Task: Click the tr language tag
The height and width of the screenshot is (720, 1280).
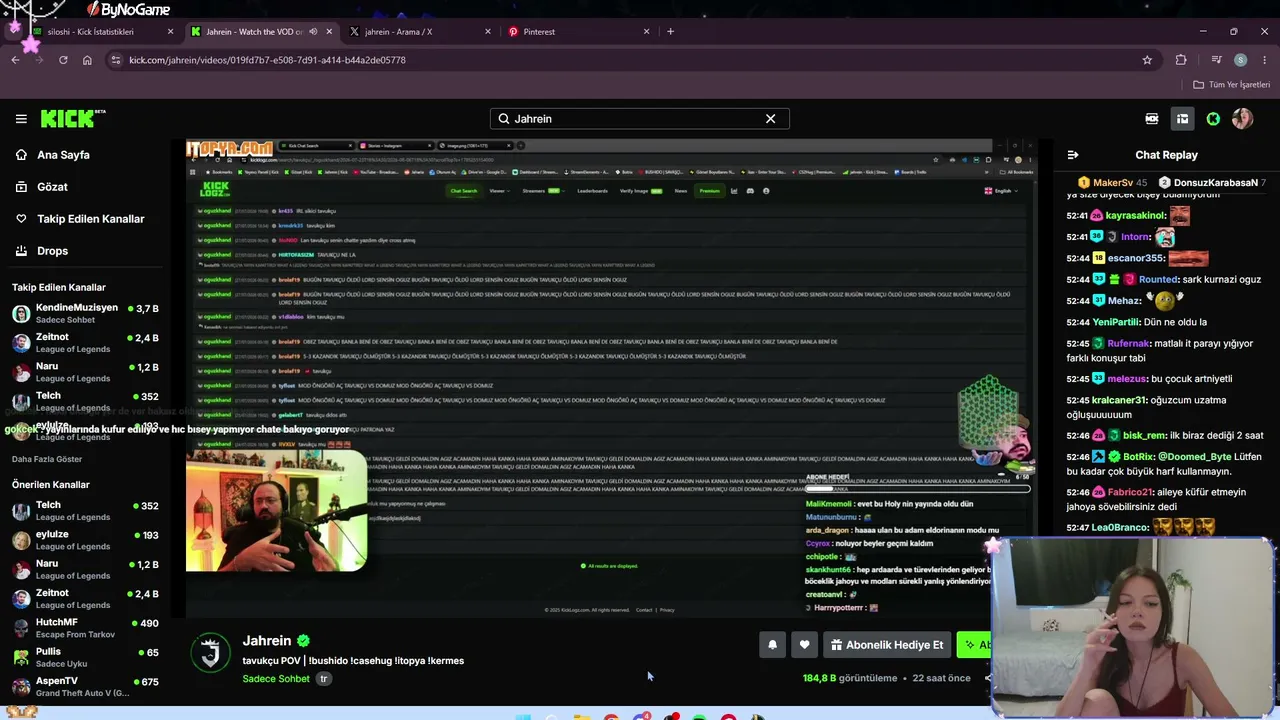Action: click(323, 679)
